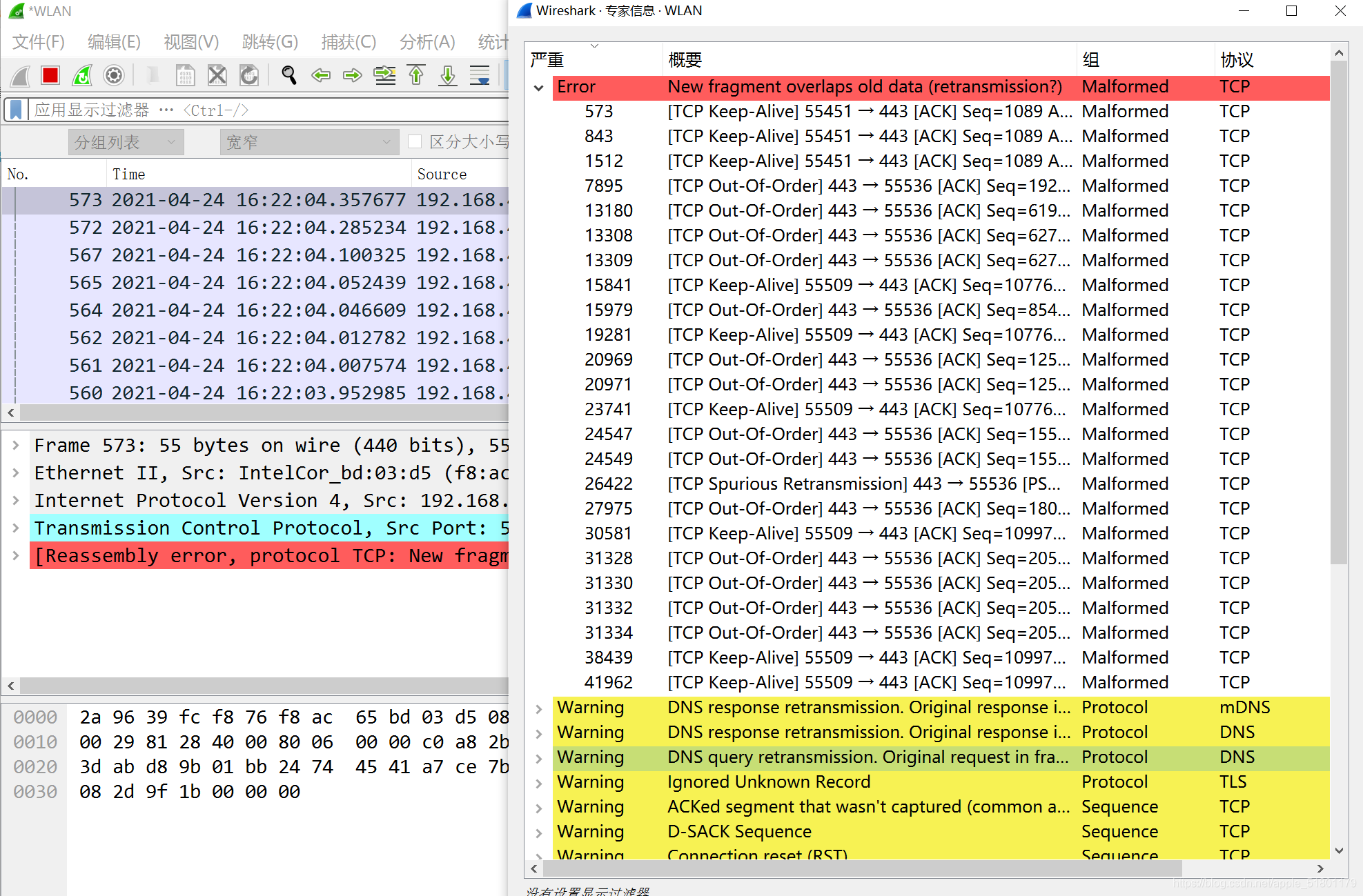Open capture options gear icon
The width and height of the screenshot is (1363, 896).
(x=114, y=75)
